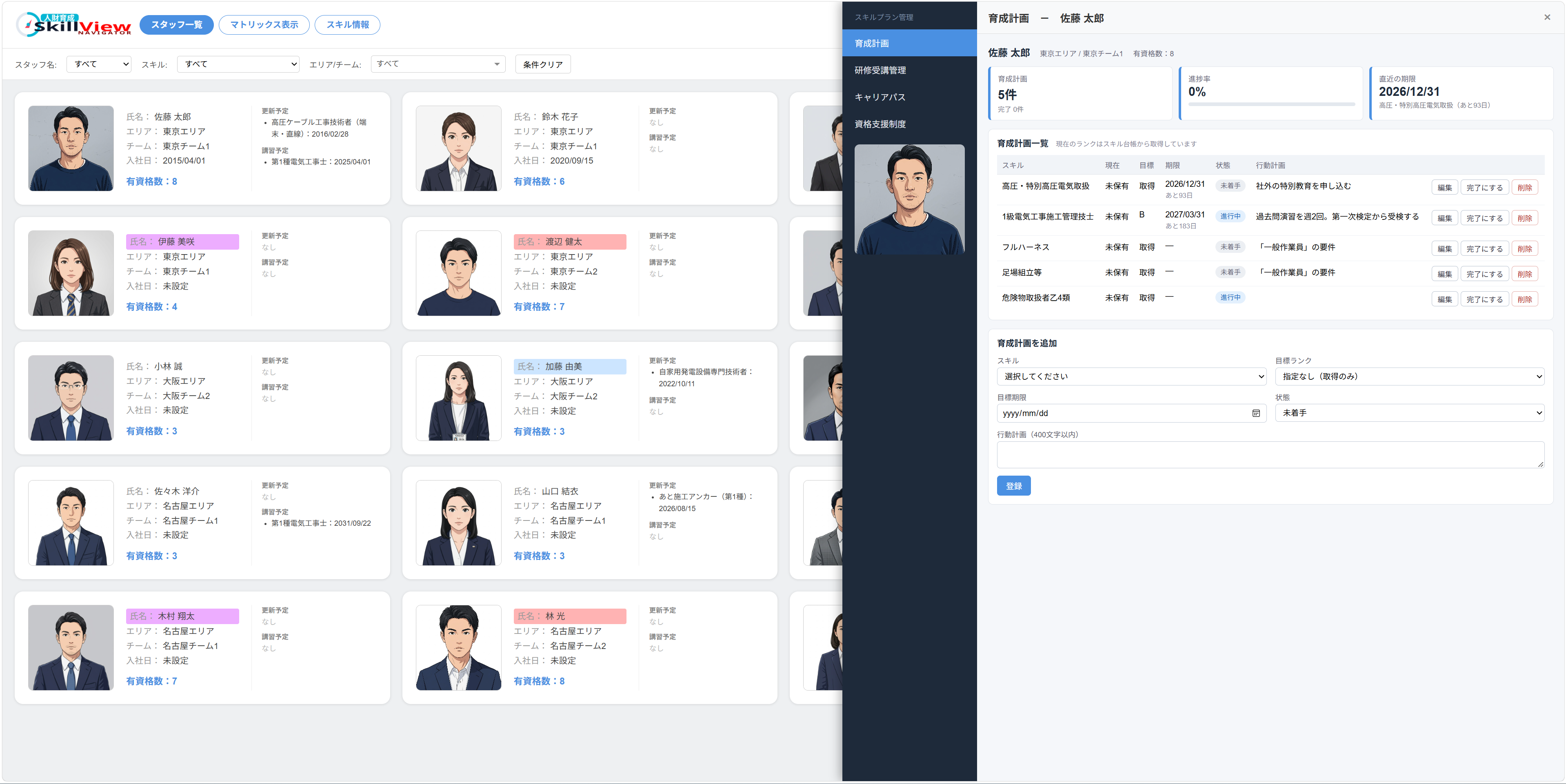Open 鈴木 花子's staff card photo
The width and height of the screenshot is (1566, 784).
[458, 148]
